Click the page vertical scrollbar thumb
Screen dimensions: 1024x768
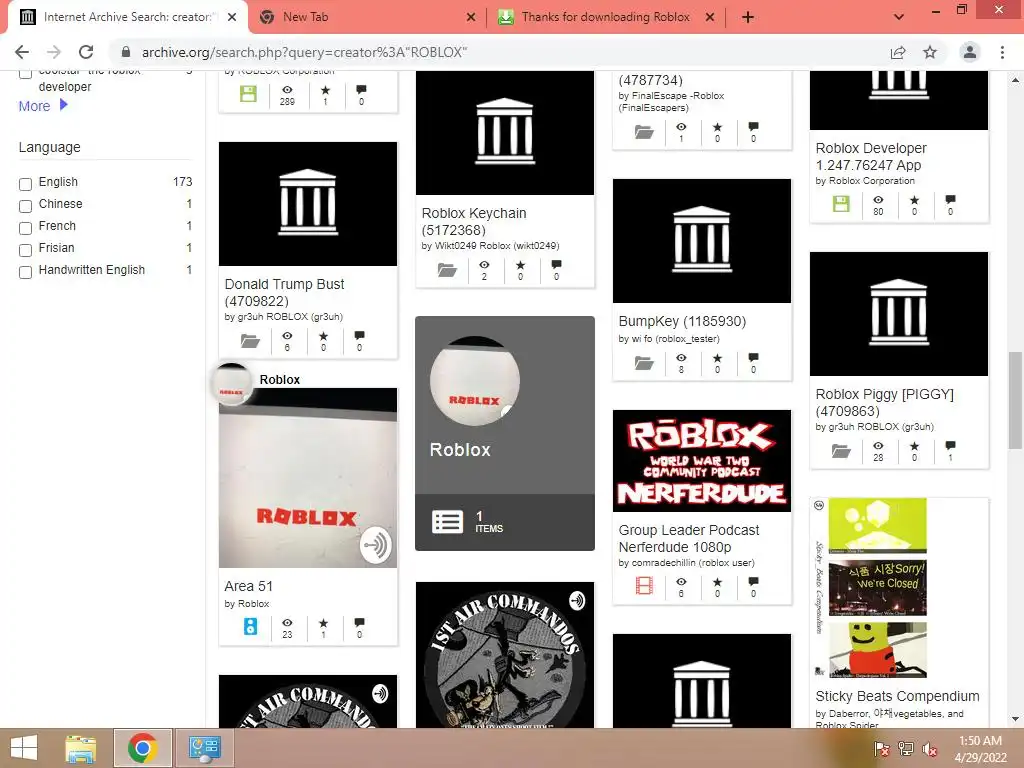(1014, 400)
